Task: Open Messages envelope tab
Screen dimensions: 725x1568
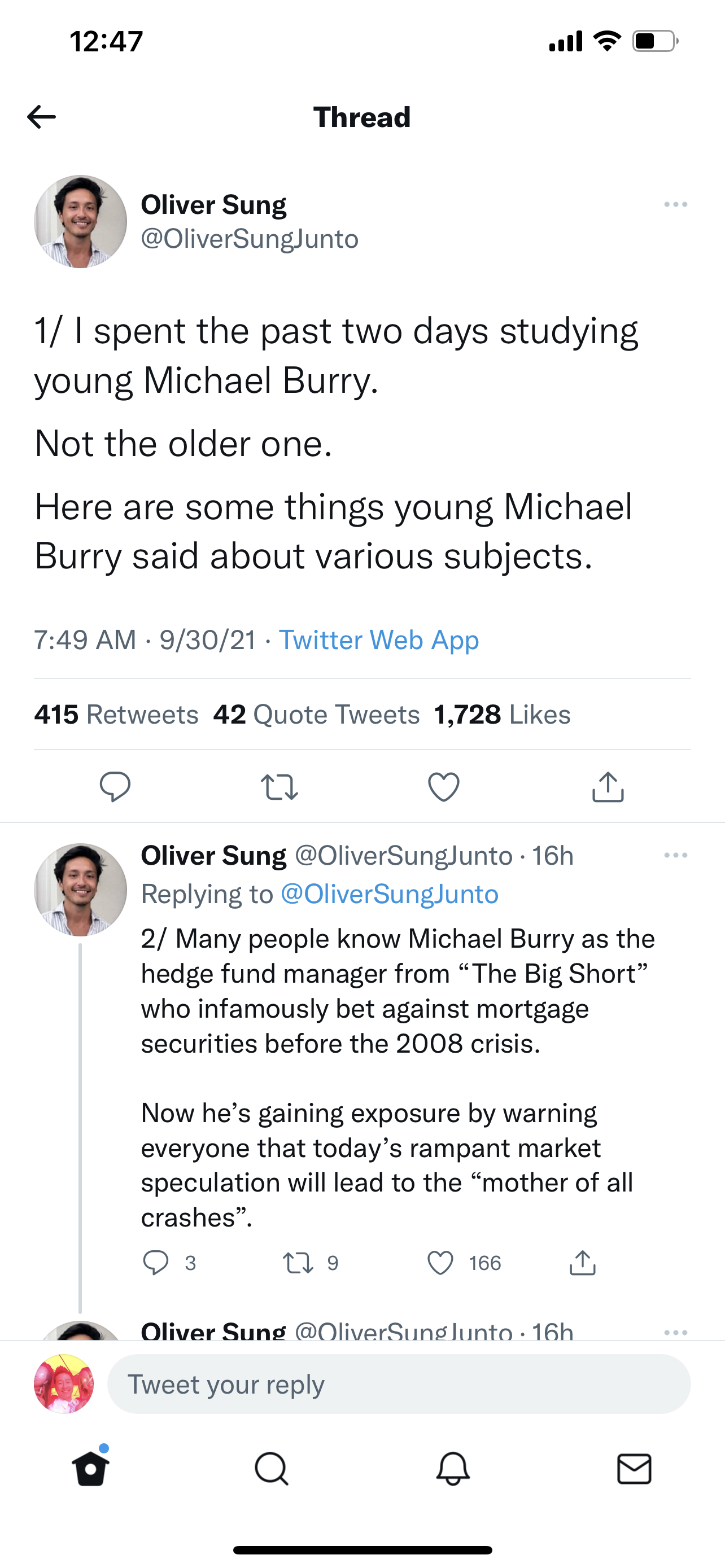Action: tap(634, 1469)
